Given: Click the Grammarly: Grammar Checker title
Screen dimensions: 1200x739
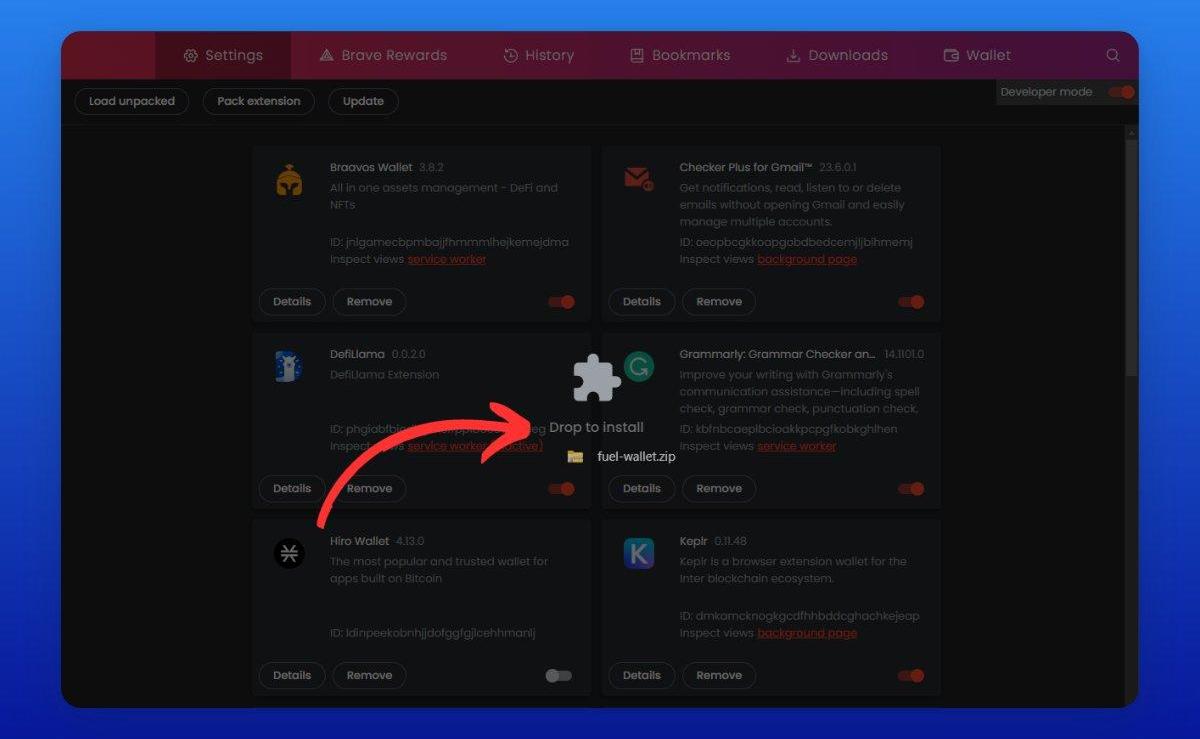Looking at the screenshot, I should coord(778,355).
